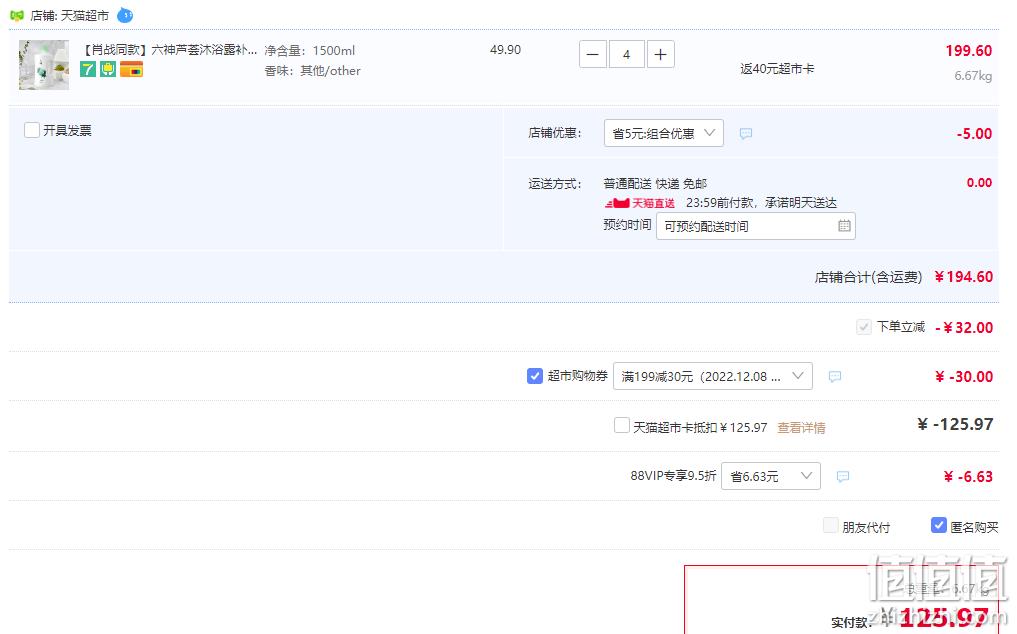Expand the 省5元:组合优惠 dropdown
The height and width of the screenshot is (634, 1017).
click(664, 133)
